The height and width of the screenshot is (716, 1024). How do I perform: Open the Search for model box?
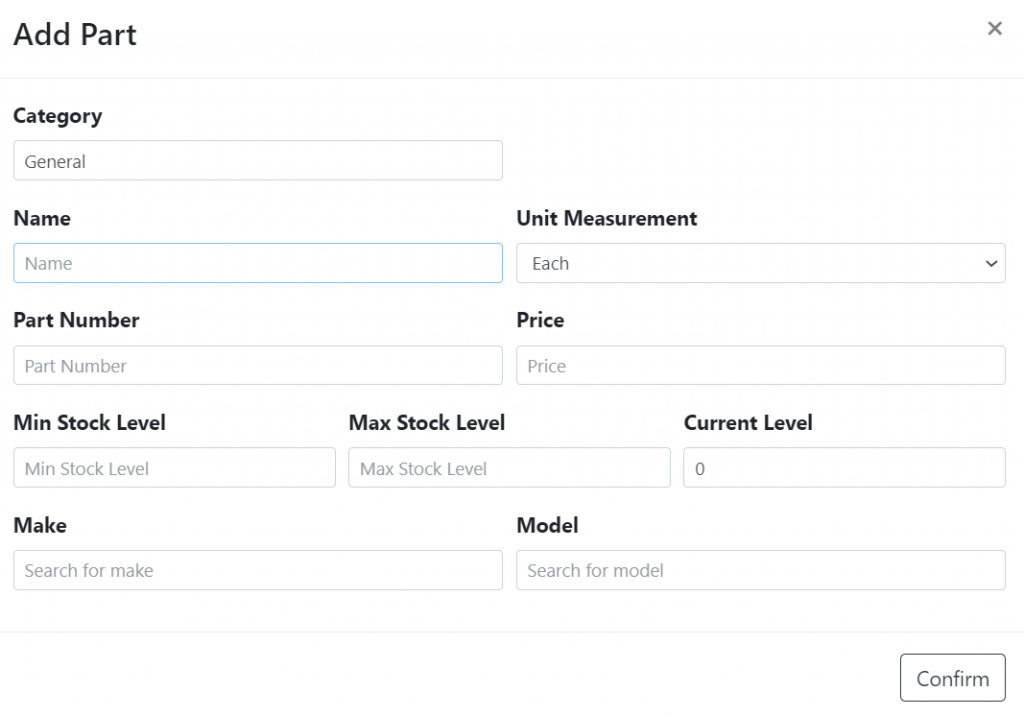761,570
